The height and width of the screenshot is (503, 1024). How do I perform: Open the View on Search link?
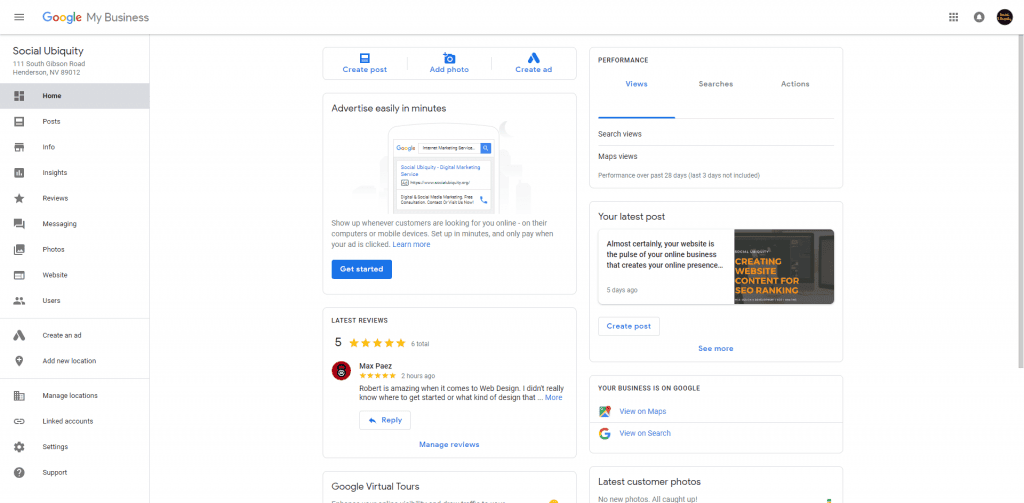coord(645,433)
